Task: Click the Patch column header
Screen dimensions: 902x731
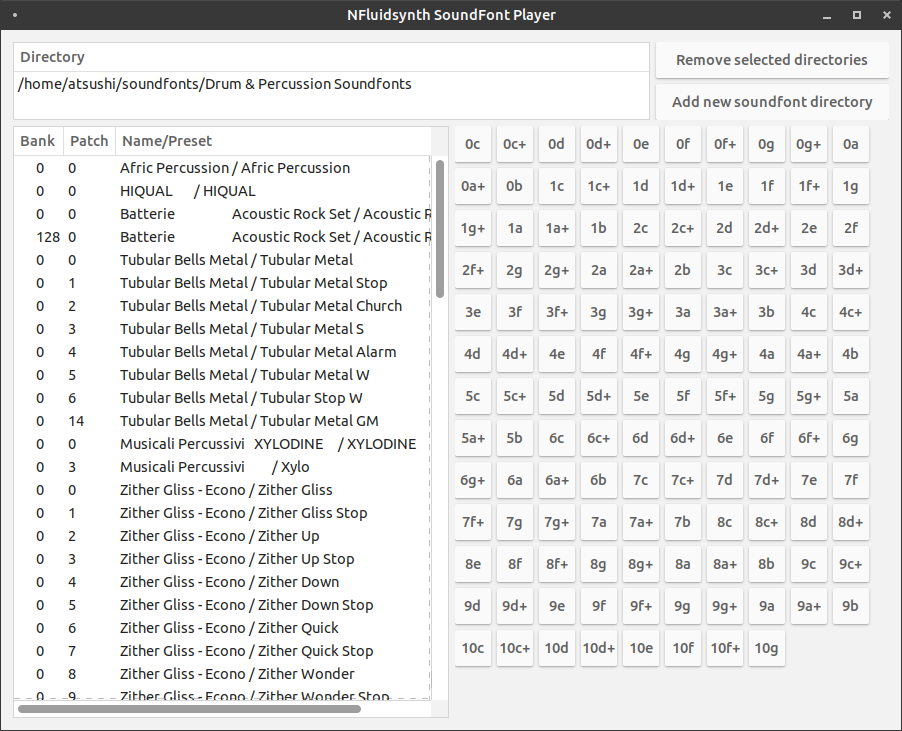Action: tap(89, 141)
